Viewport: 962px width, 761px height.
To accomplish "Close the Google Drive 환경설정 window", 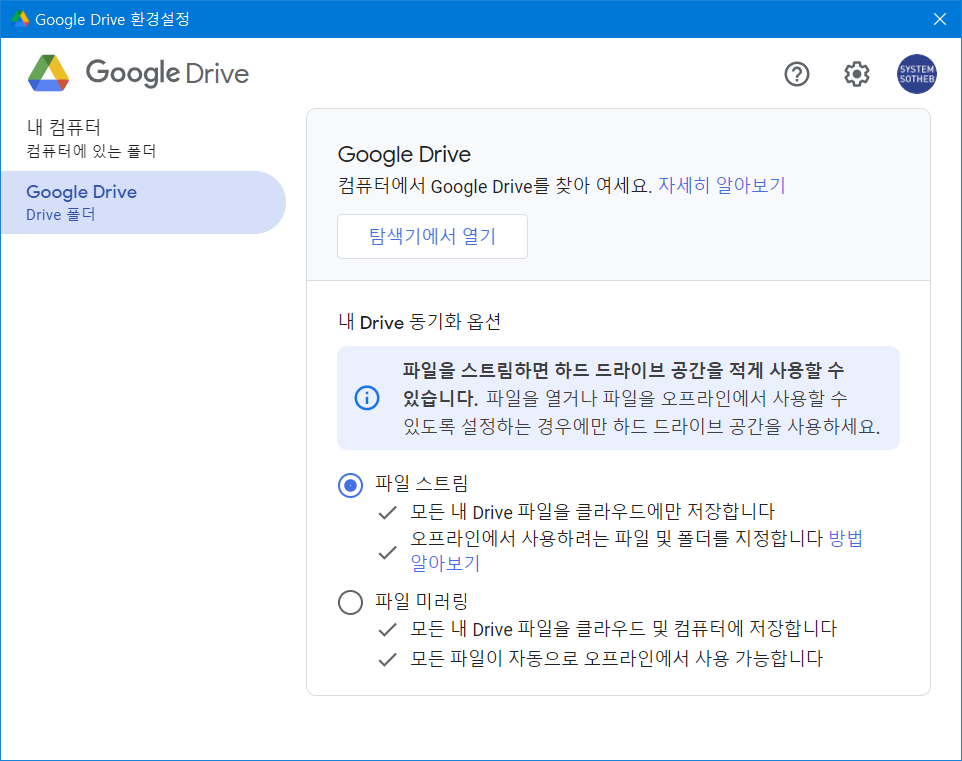I will pyautogui.click(x=939, y=19).
